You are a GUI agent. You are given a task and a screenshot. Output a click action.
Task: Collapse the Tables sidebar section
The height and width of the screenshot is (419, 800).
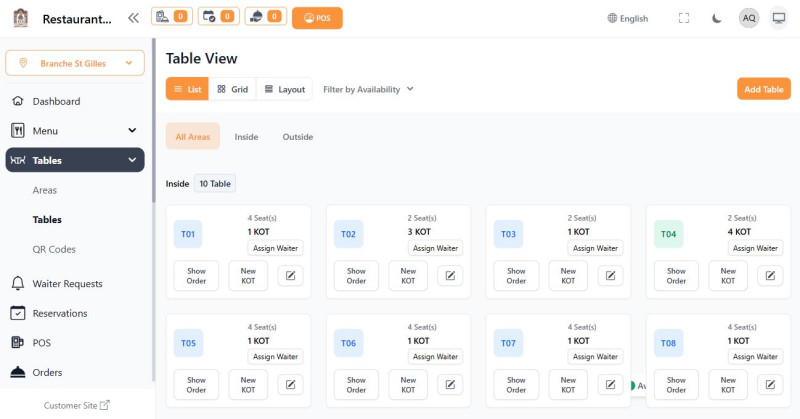(75, 160)
